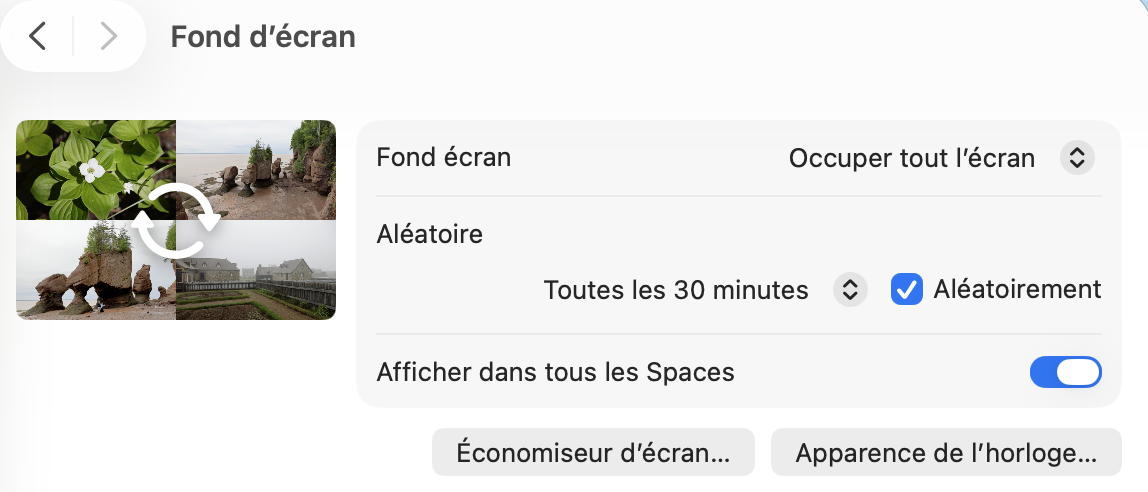Click chevrons beside "Toutes les 30 minutes"

[x=849, y=290]
